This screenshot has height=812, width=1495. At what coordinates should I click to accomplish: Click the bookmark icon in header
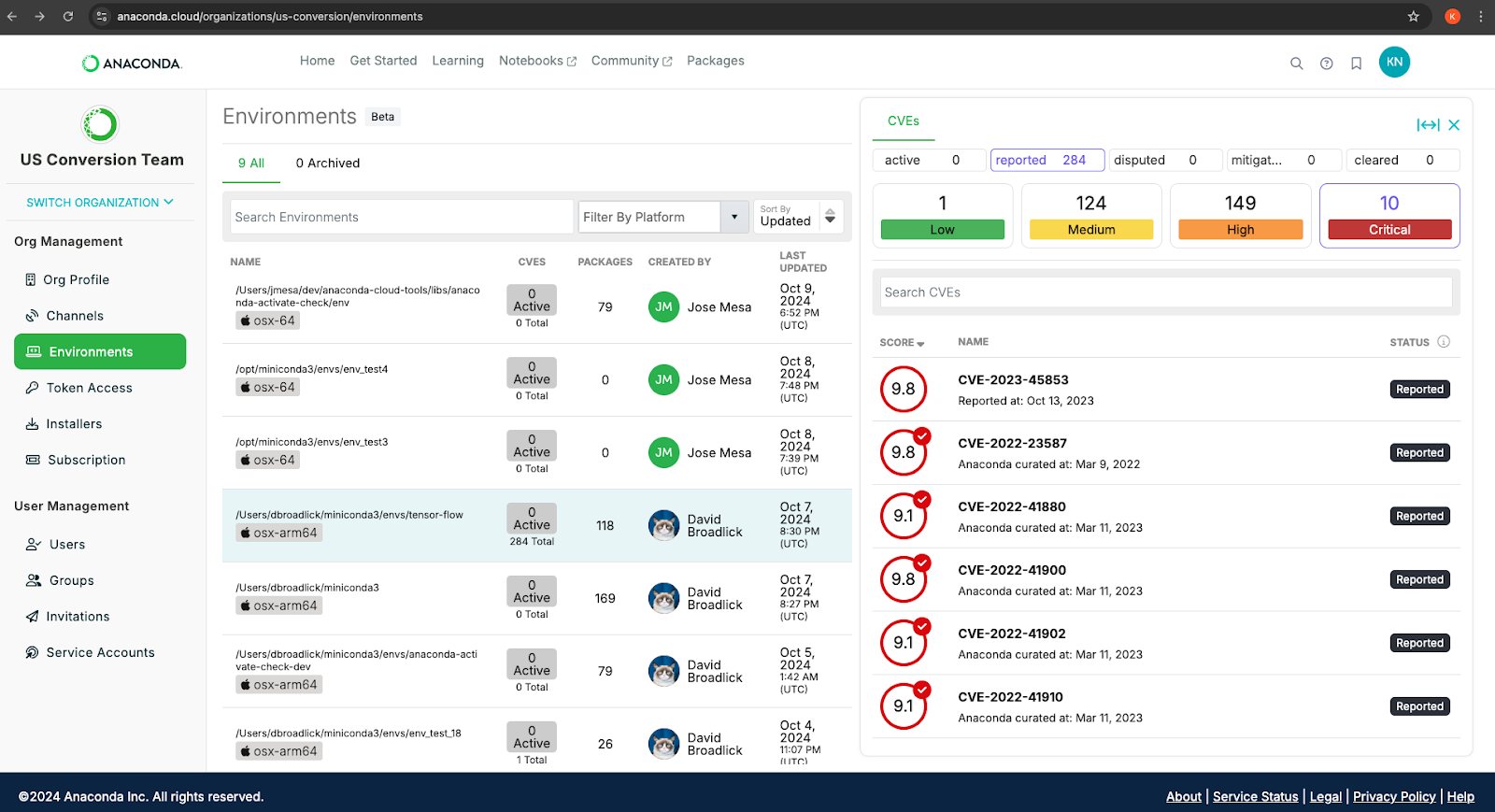(1356, 64)
